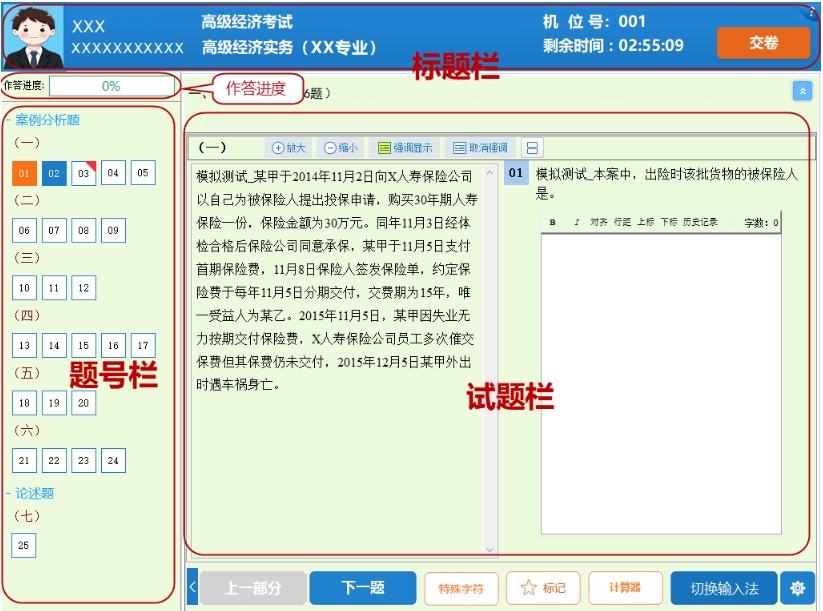Image resolution: width=823 pixels, height=611 pixels.
Task: Go to question 24
Action: [x=113, y=460]
